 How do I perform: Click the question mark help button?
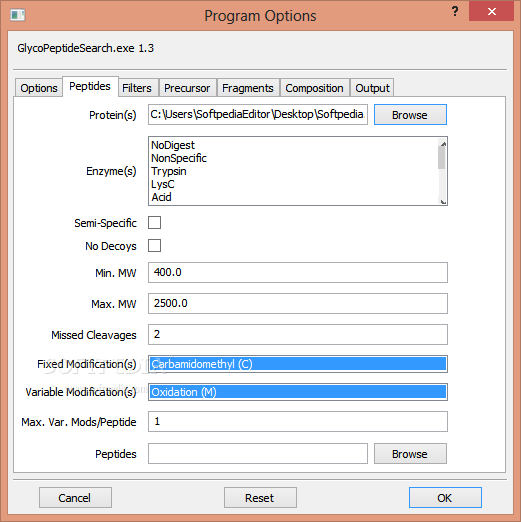(x=455, y=12)
